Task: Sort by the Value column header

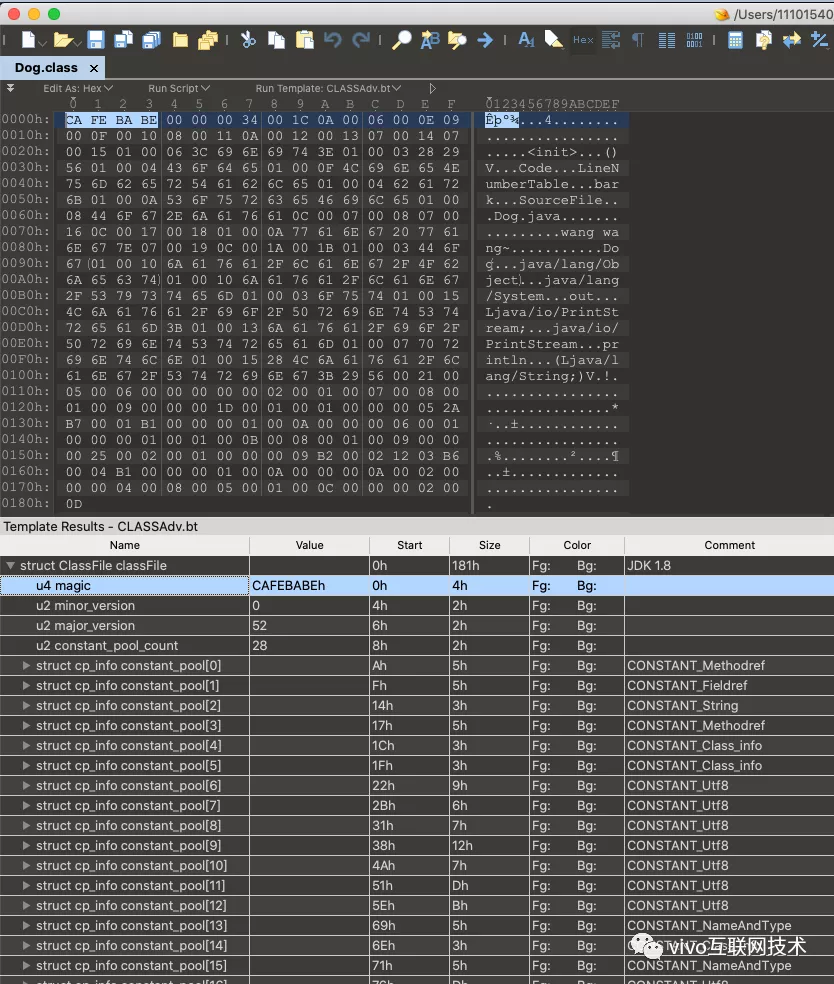Action: tap(309, 545)
